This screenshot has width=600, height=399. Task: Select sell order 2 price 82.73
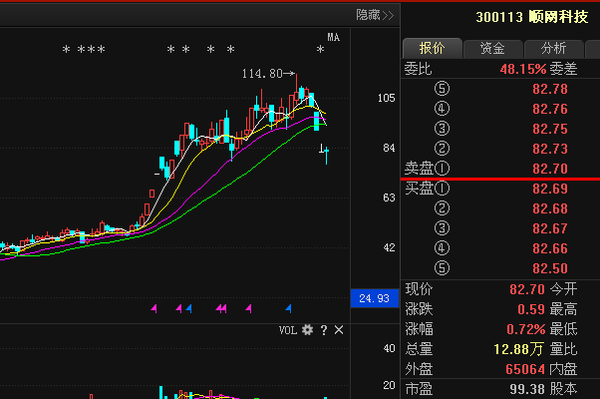550,149
